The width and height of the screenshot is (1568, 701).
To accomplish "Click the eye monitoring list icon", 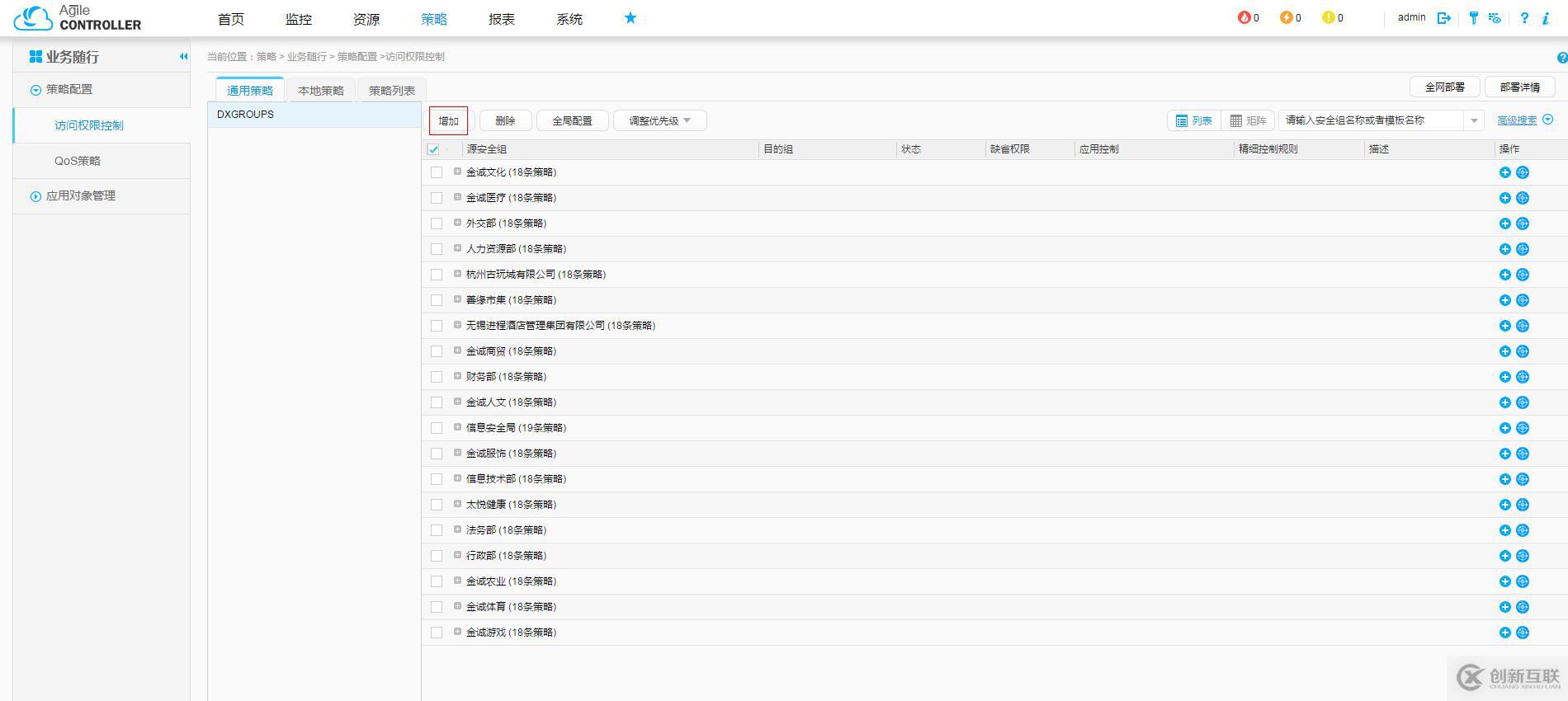I will pyautogui.click(x=1495, y=17).
